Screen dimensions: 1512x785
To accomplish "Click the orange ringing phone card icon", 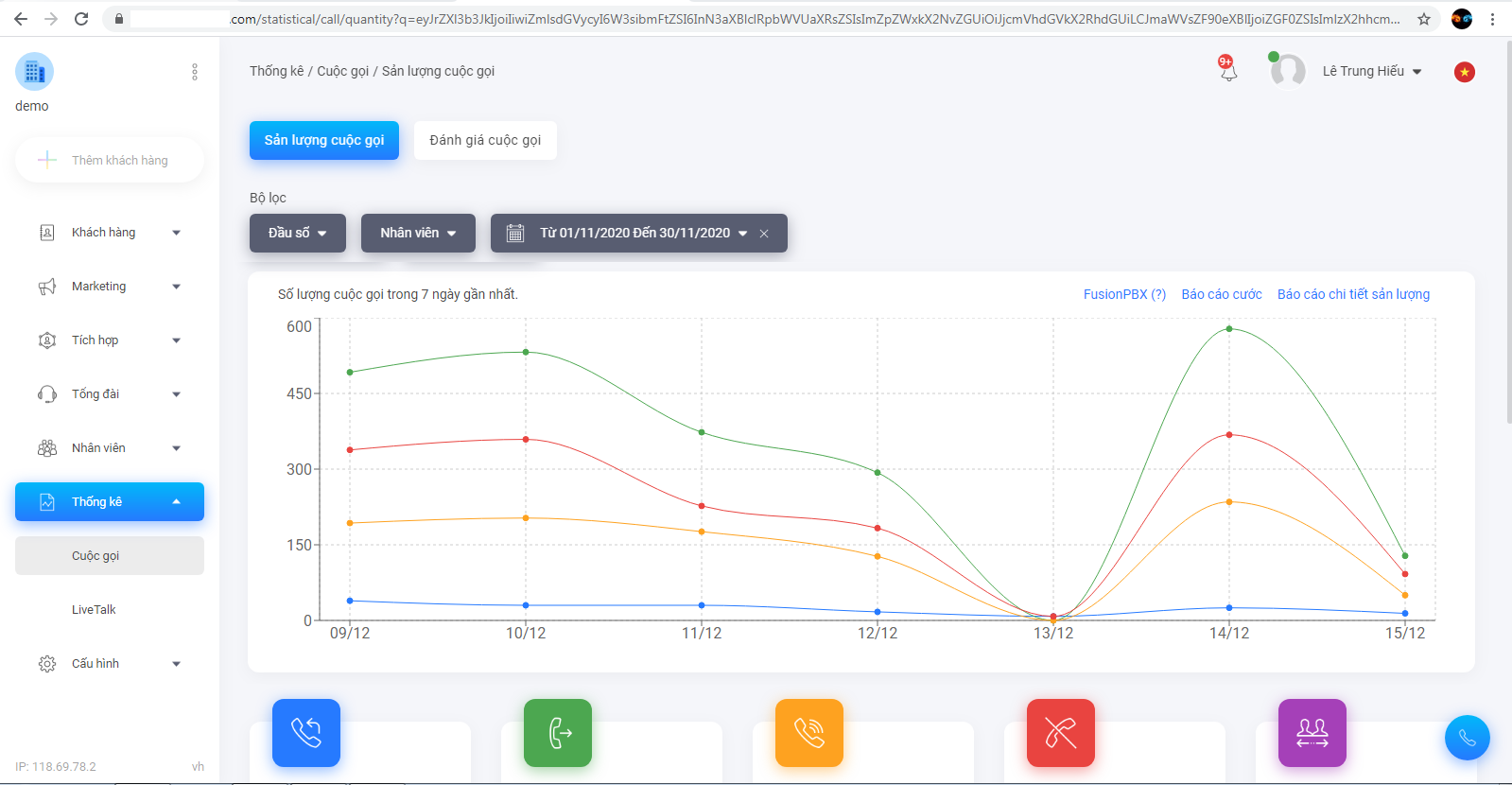I will click(x=809, y=733).
